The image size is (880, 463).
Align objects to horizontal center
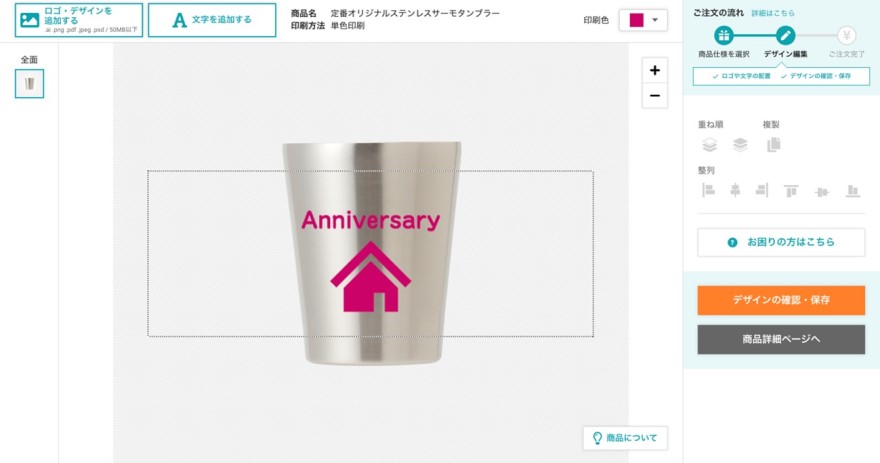[x=735, y=191]
